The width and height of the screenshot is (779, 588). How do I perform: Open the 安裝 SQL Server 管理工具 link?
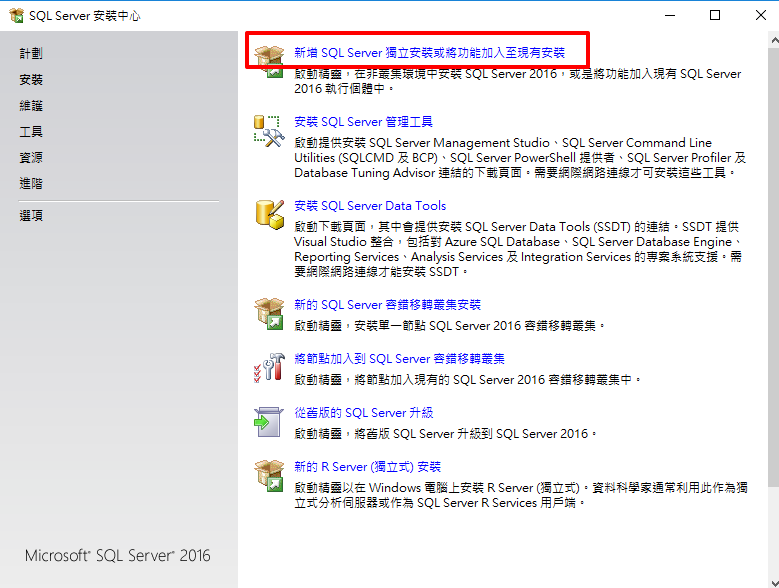click(x=363, y=122)
